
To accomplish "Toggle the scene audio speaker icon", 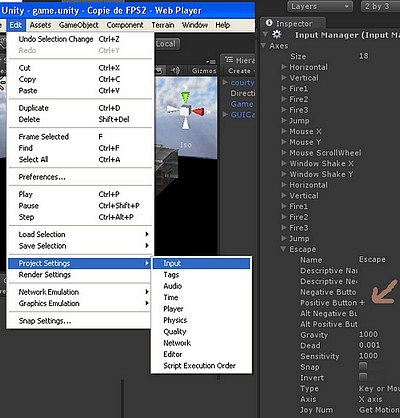I will click(x=175, y=70).
